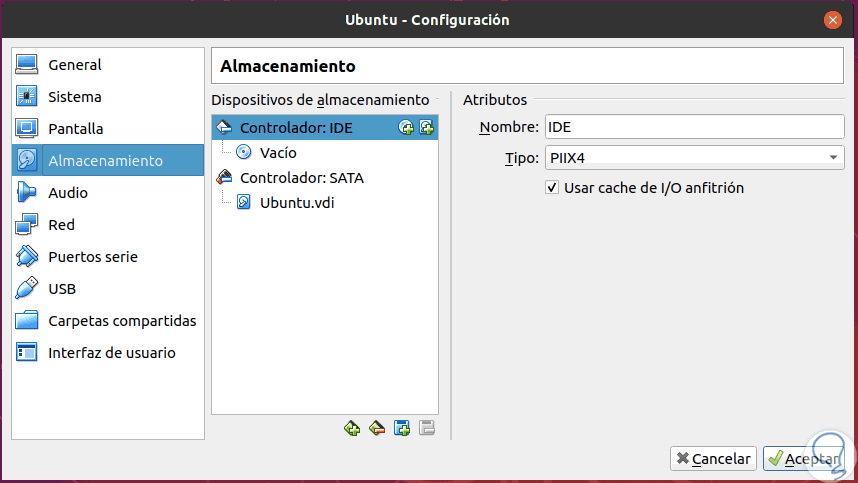Toggle Usar cache de I/O anfitrión checkbox
This screenshot has width=858, height=483.
pyautogui.click(x=552, y=187)
